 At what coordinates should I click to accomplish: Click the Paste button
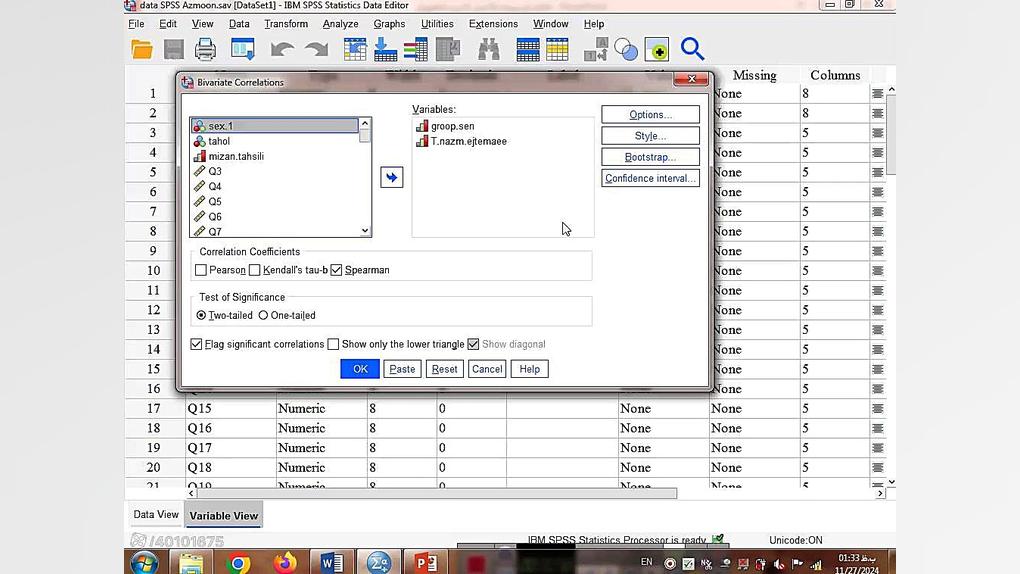(x=402, y=369)
